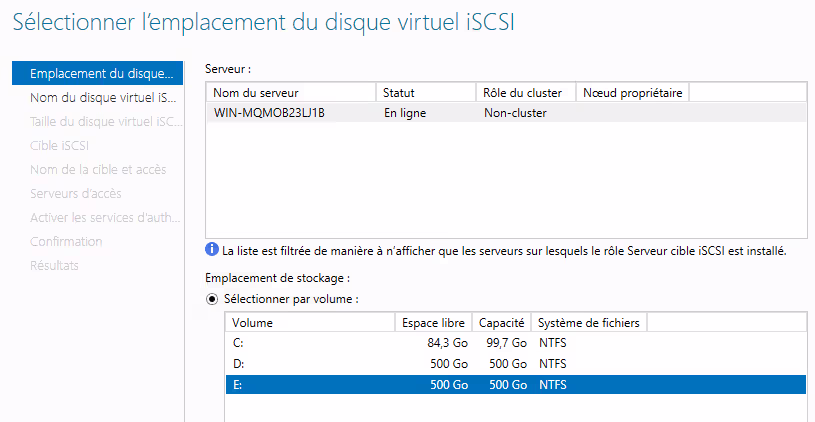The image size is (815, 422).
Task: Click the 'Nœud propriétaire' column header
Action: click(632, 93)
